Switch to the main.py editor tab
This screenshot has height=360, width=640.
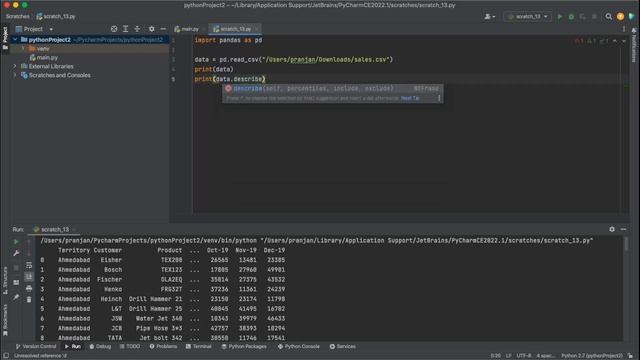[x=187, y=29]
